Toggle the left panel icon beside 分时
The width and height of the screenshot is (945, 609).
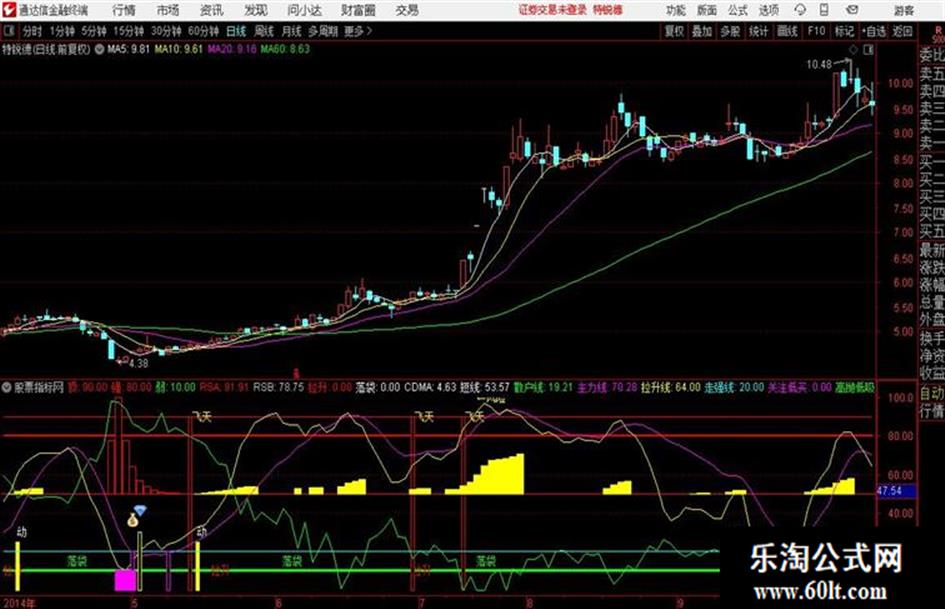[x=8, y=31]
